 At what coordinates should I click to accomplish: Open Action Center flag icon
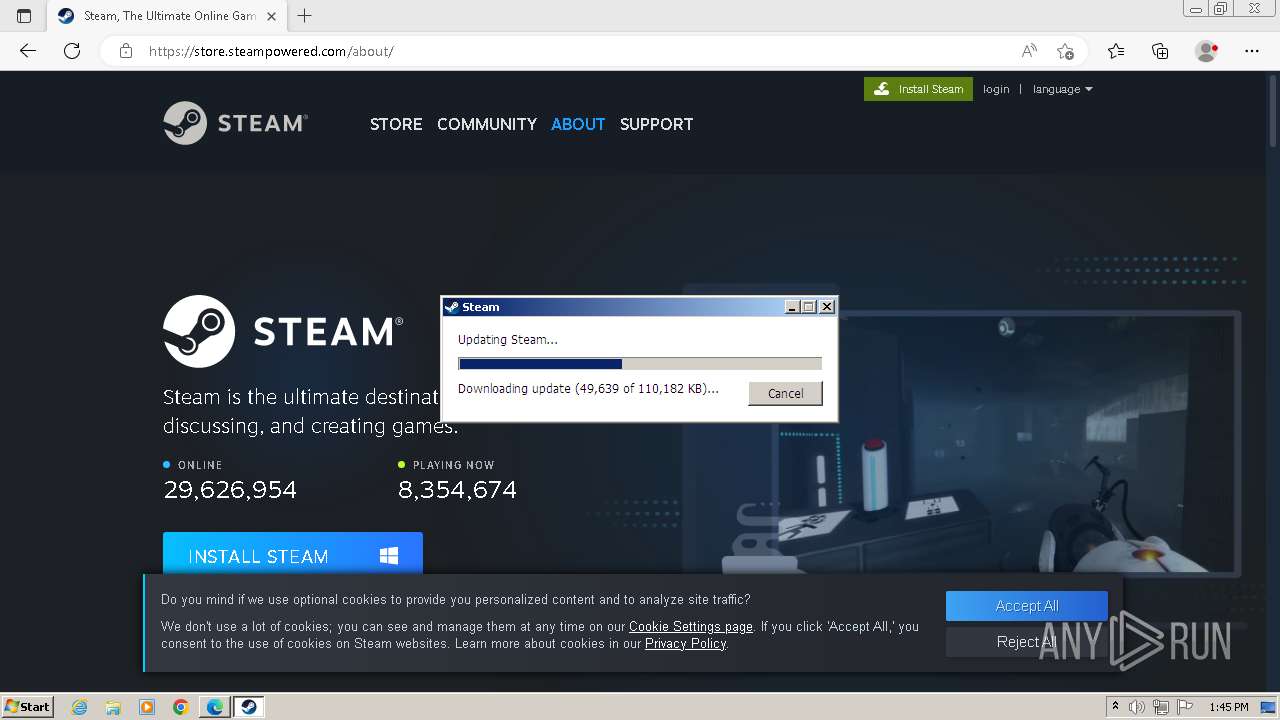(x=1184, y=707)
